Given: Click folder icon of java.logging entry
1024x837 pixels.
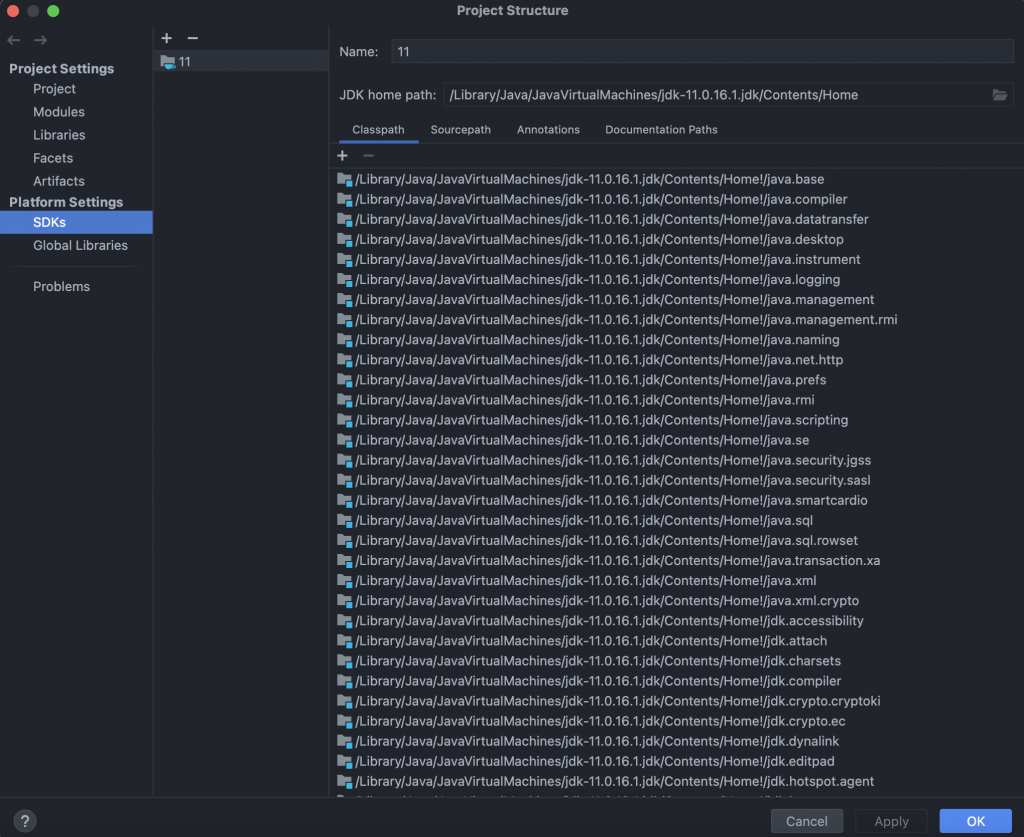Looking at the screenshot, I should tap(345, 279).
